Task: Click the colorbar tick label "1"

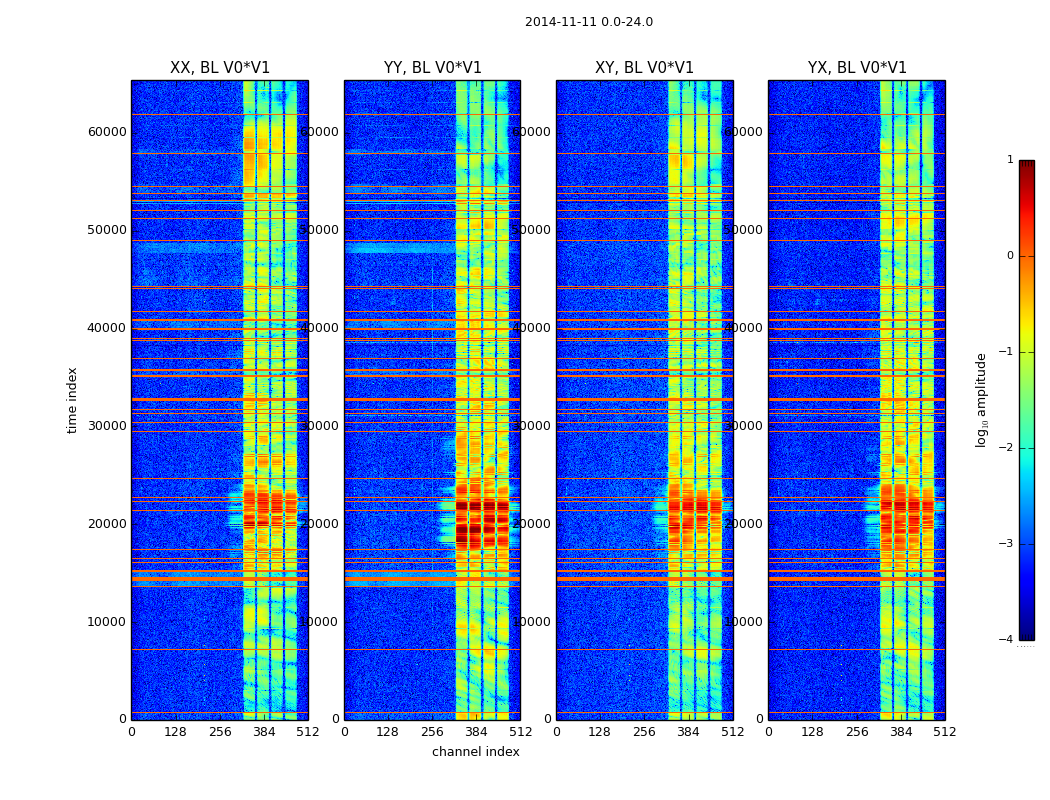Action: coord(1009,160)
